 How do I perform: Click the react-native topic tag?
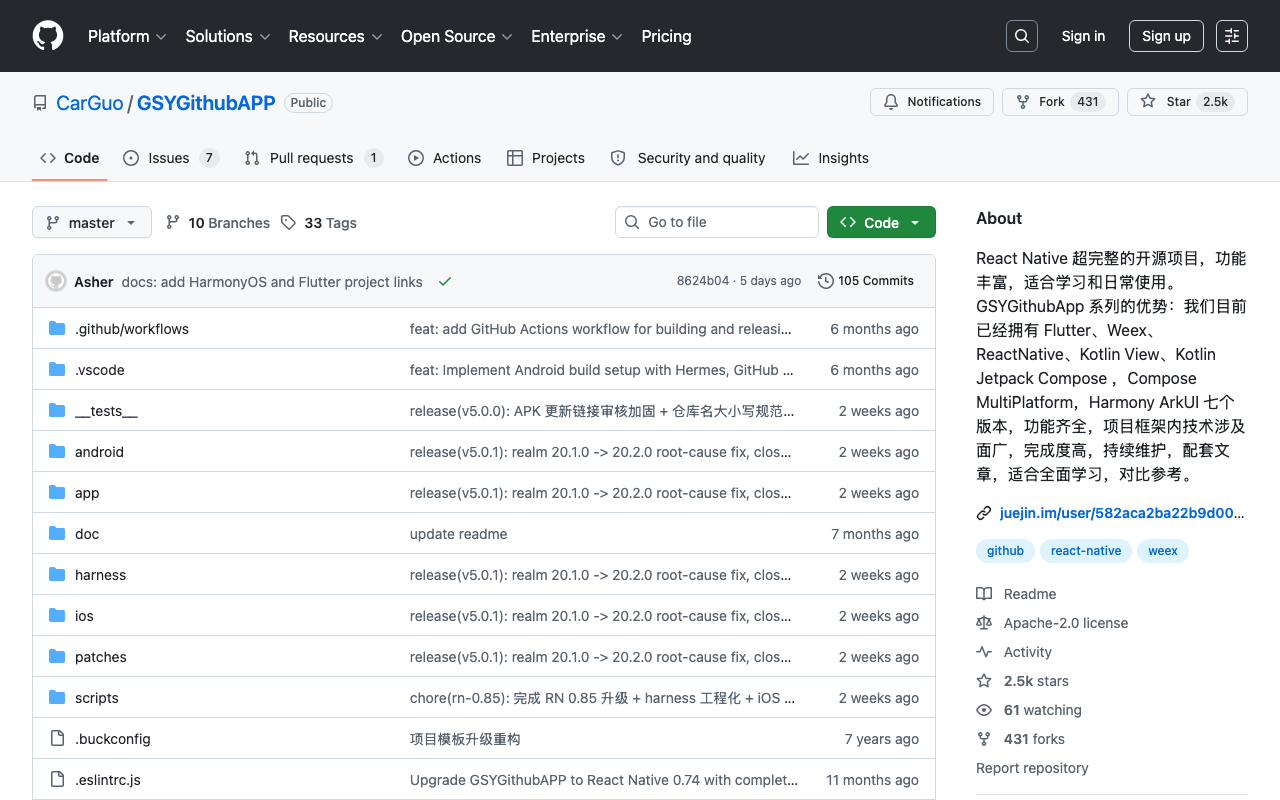click(1086, 551)
